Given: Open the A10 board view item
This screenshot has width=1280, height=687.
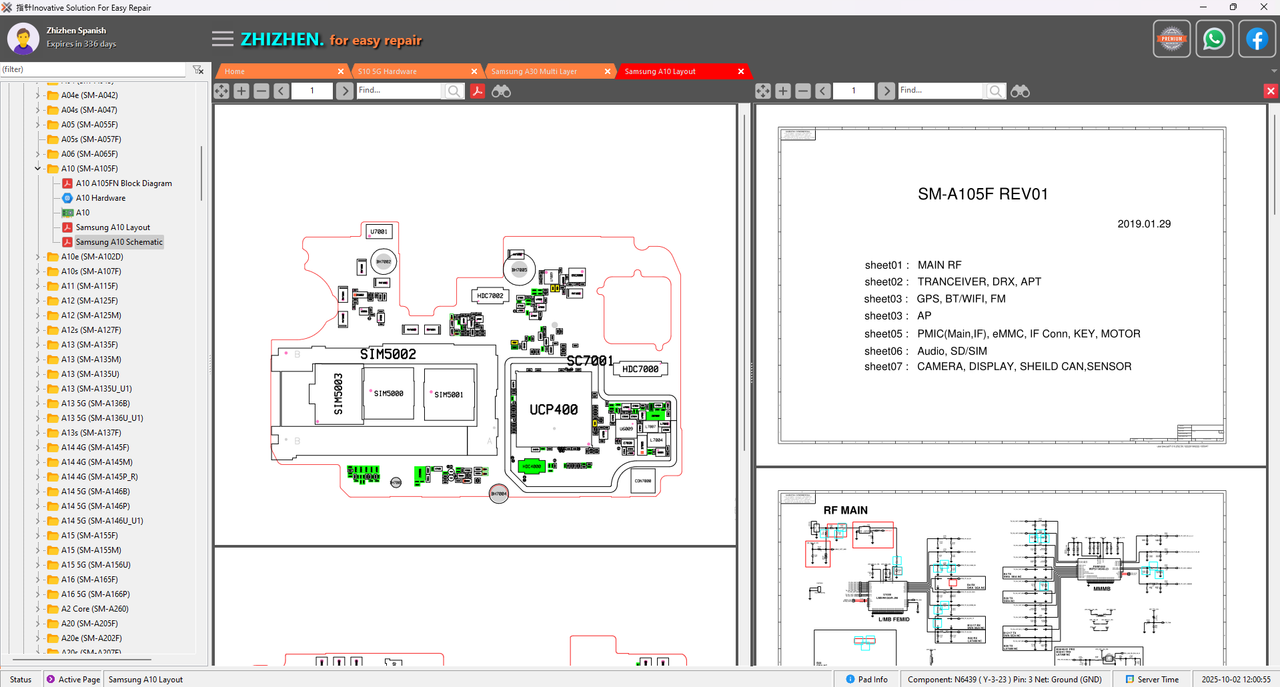Looking at the screenshot, I should (x=83, y=213).
